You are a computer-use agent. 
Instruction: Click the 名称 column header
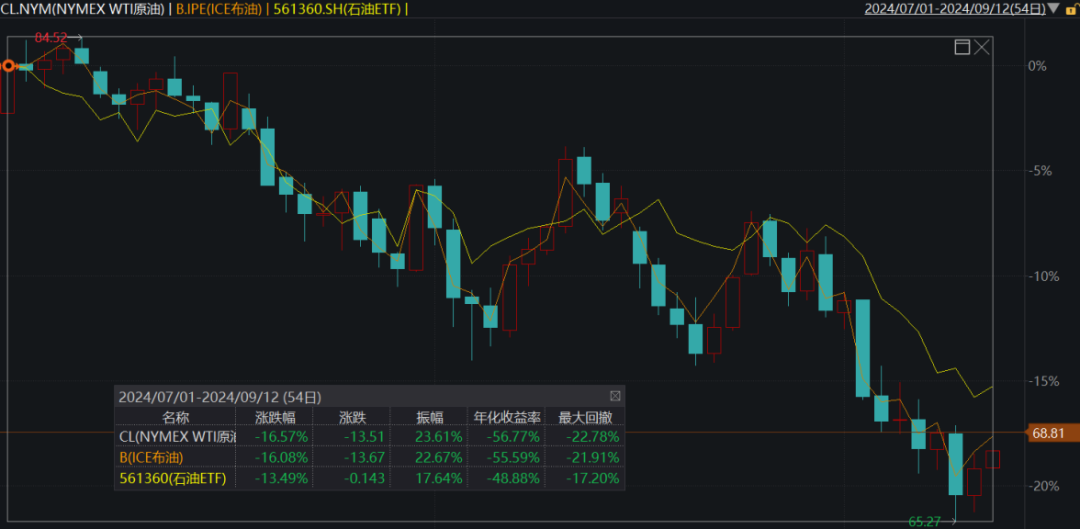pyautogui.click(x=175, y=417)
